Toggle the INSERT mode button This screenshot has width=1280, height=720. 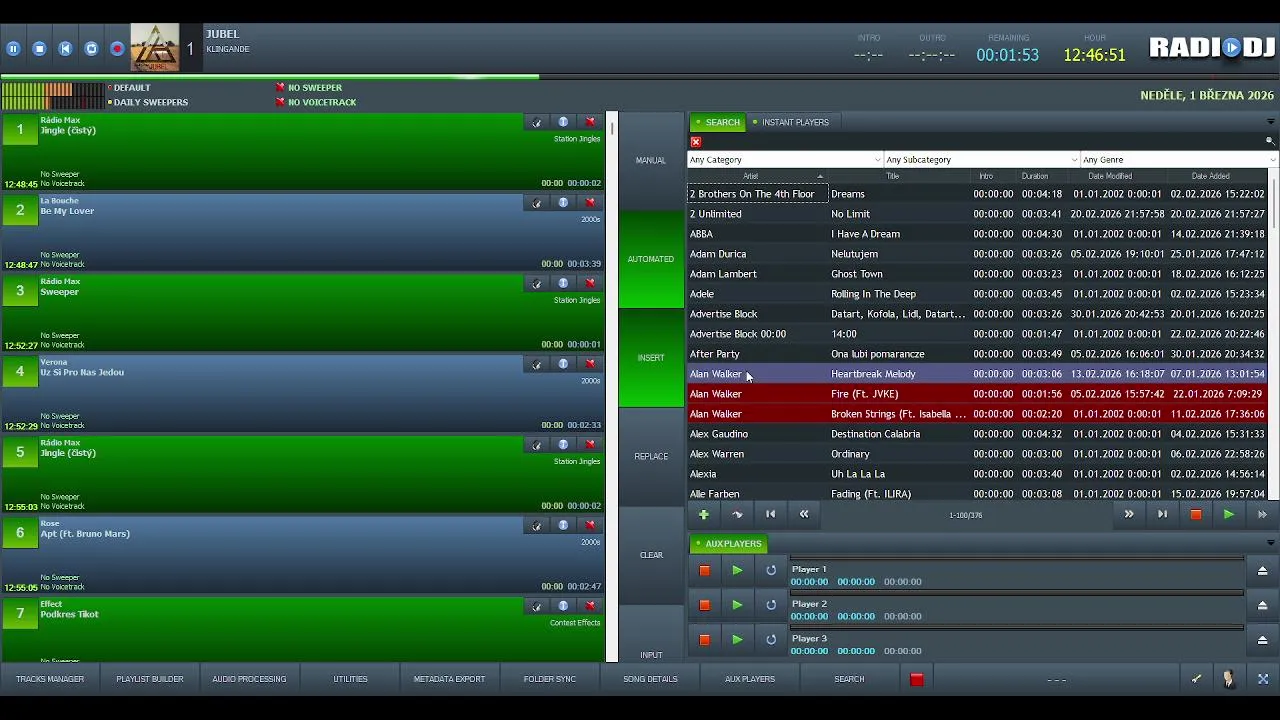651,358
